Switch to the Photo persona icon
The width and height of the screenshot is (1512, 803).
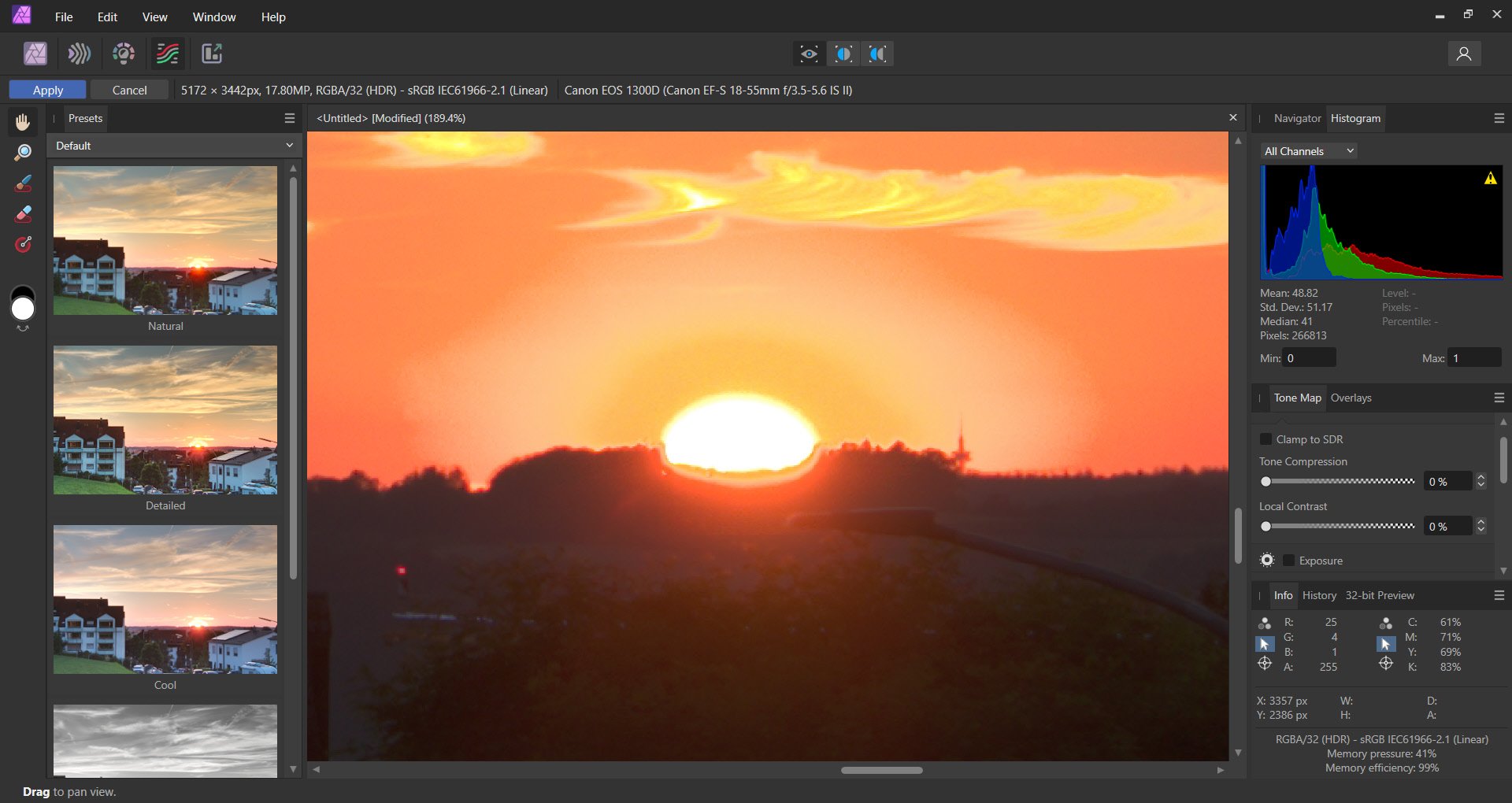[x=35, y=54]
